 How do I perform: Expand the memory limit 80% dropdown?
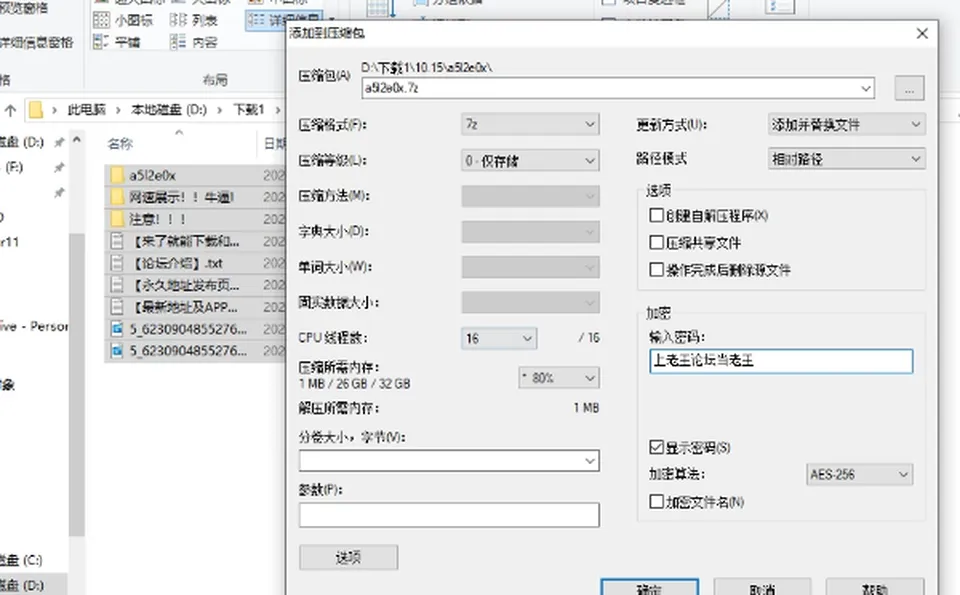(x=559, y=378)
